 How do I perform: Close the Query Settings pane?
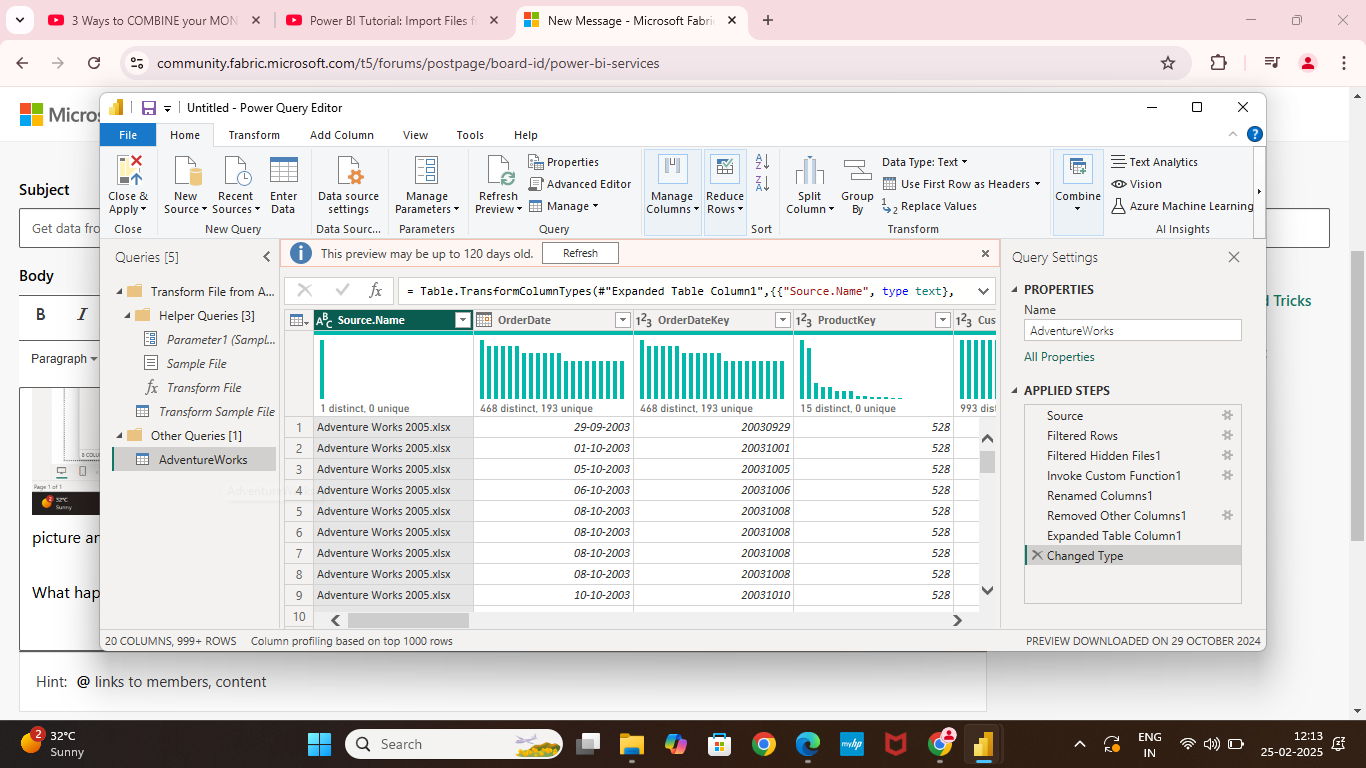1234,257
